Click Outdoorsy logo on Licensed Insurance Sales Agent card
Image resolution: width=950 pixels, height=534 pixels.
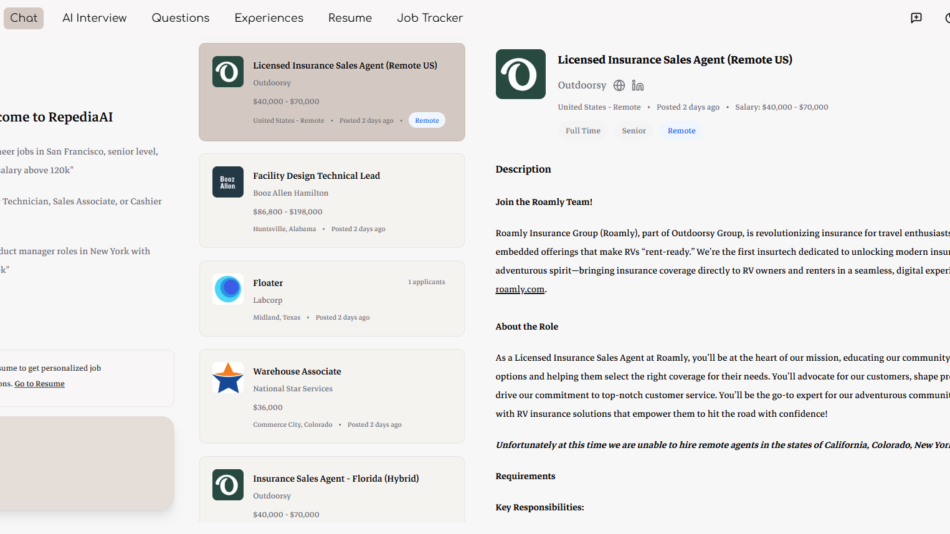[228, 72]
